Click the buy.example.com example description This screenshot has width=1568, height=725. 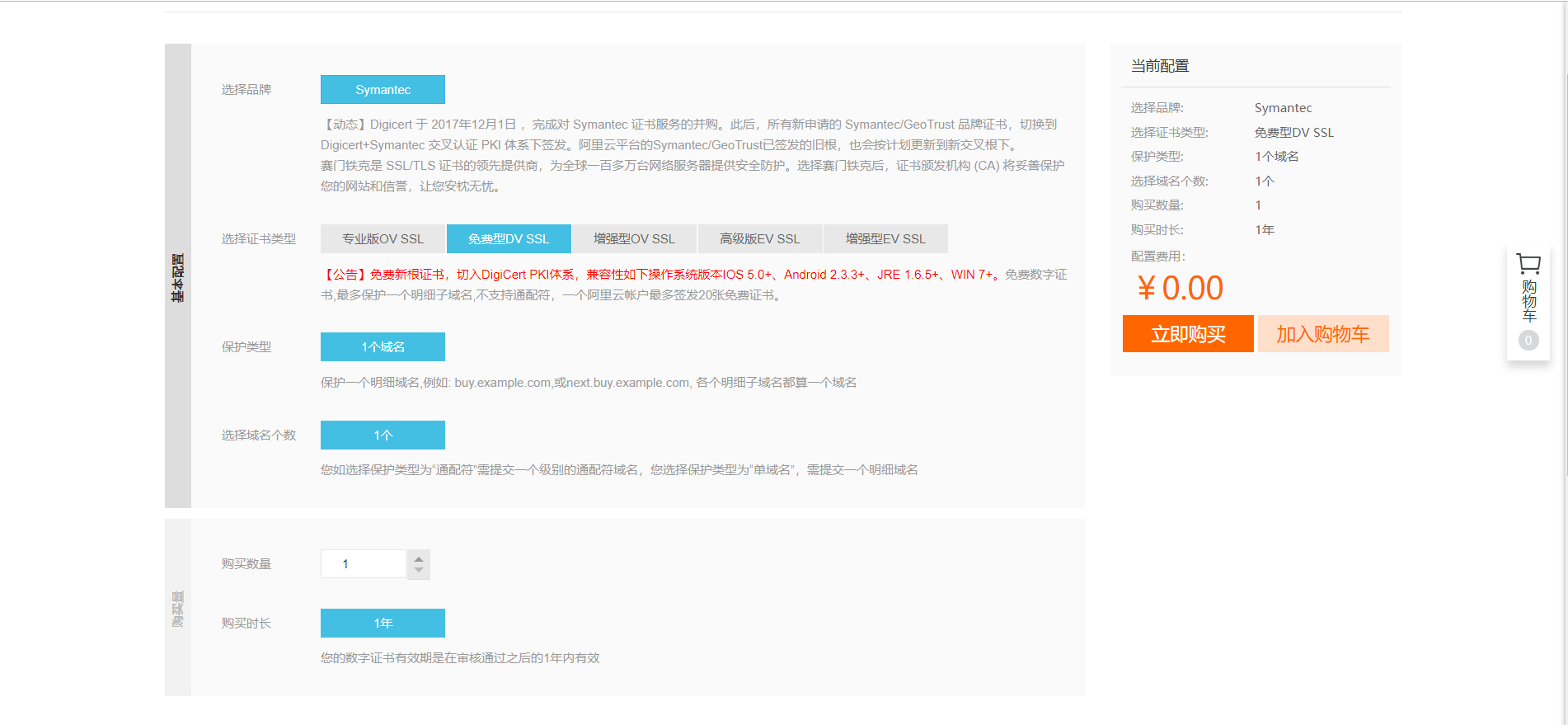(589, 382)
